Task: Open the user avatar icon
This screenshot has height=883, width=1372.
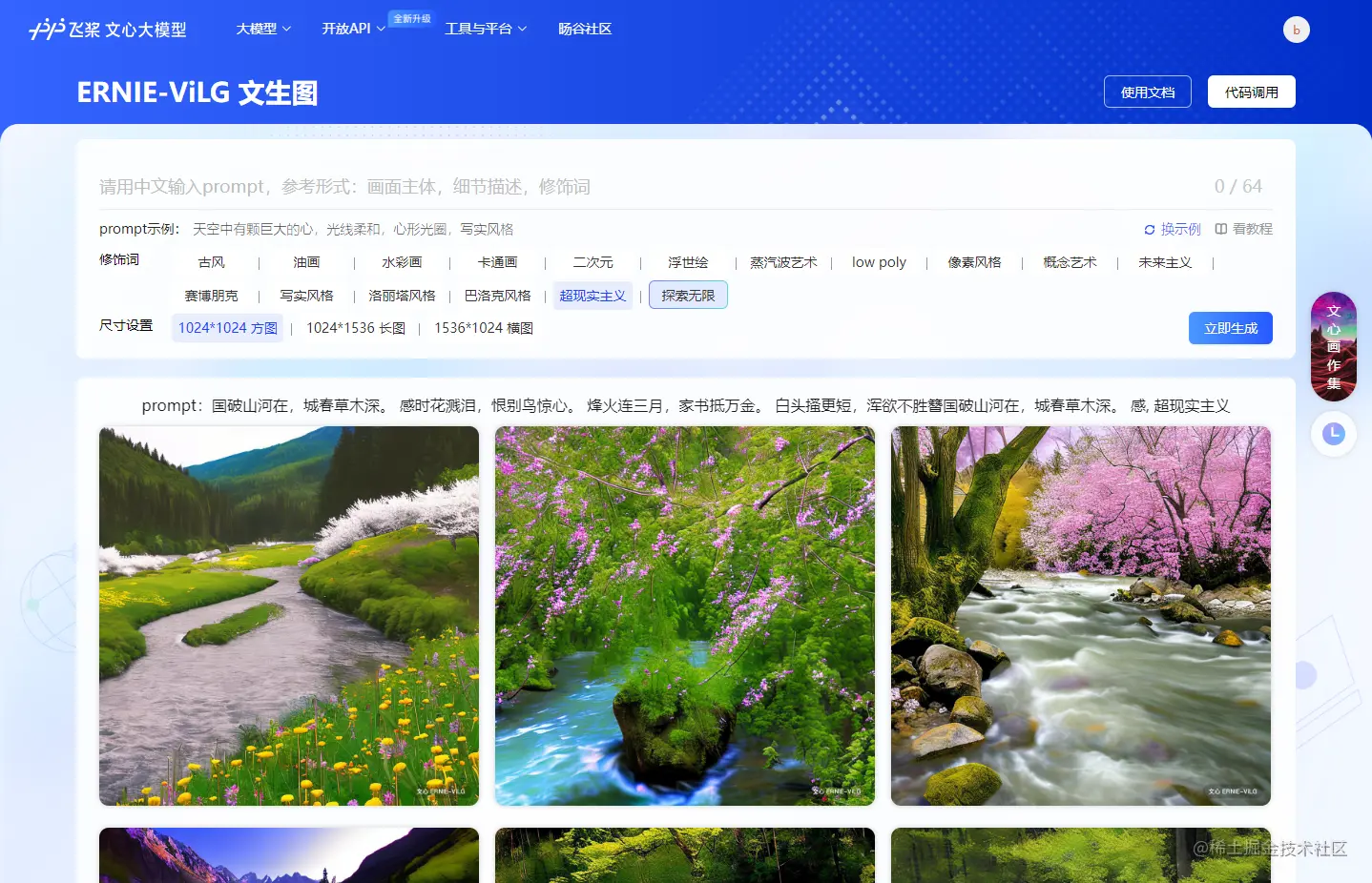Action: click(1296, 30)
